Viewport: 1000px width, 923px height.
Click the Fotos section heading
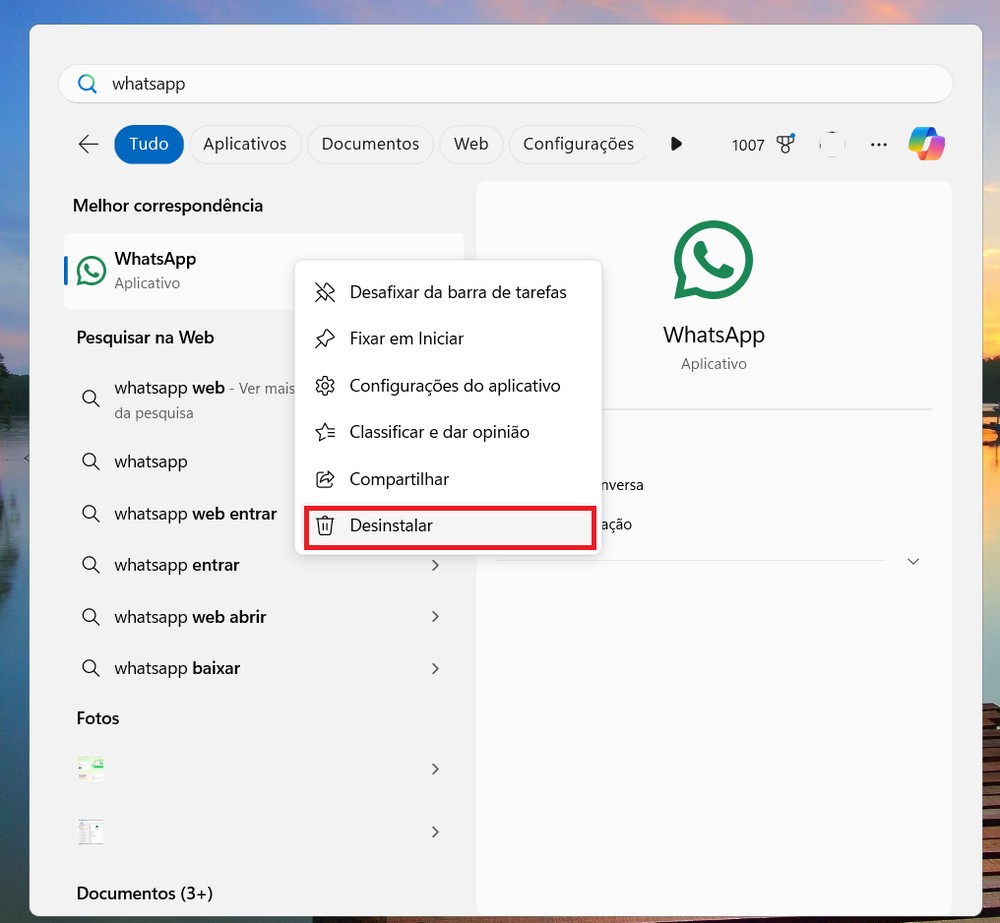pyautogui.click(x=98, y=718)
